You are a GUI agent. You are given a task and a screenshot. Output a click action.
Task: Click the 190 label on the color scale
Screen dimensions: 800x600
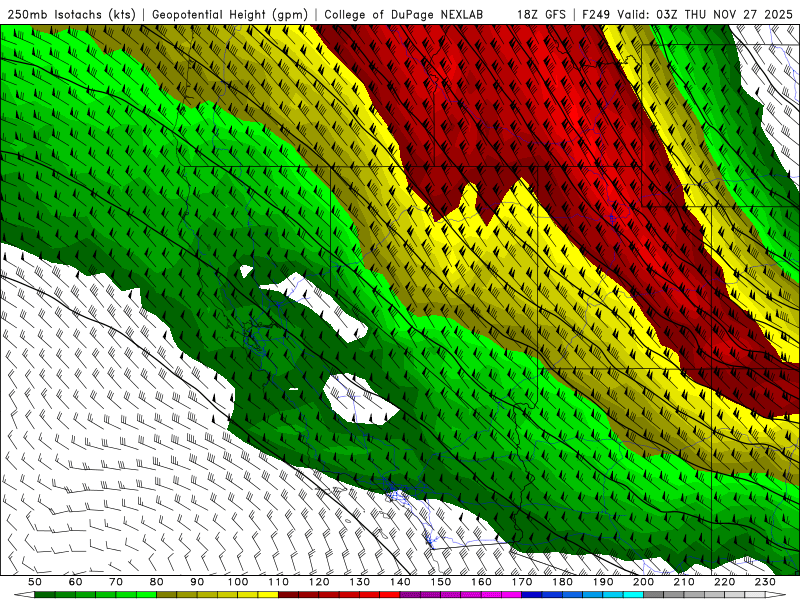tap(603, 582)
